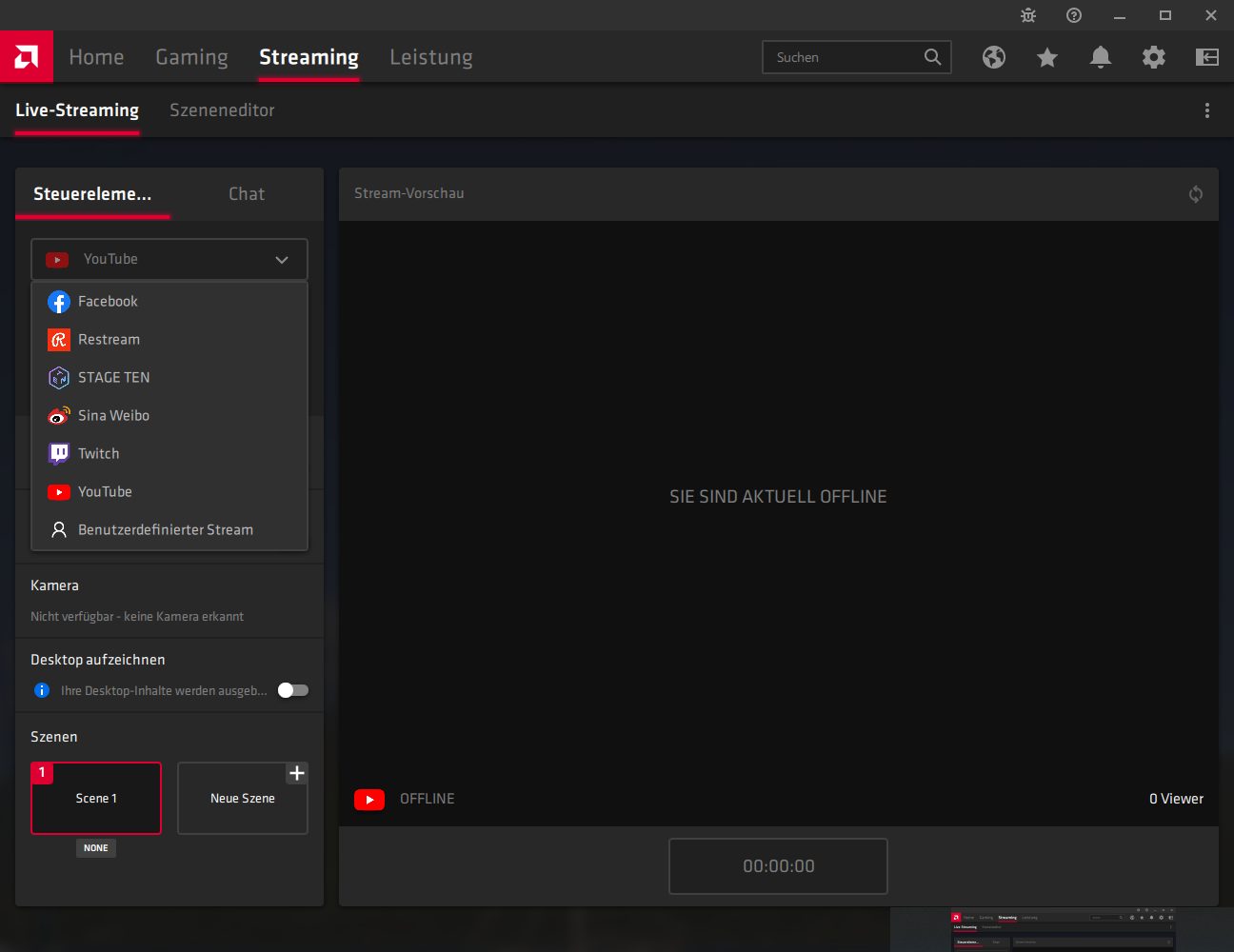Select the Streaming tab
Image resolution: width=1234 pixels, height=952 pixels.
click(x=308, y=57)
